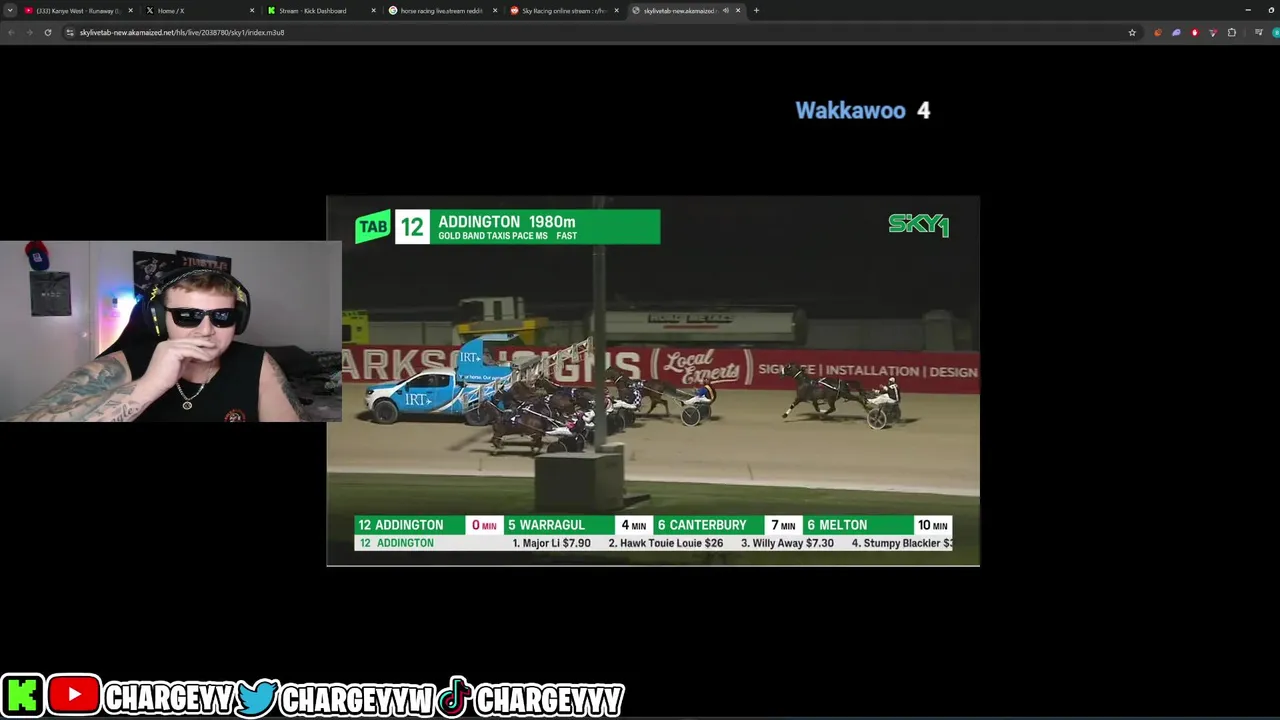Screen dimensions: 1280x720
Task: Click the ADDINGTON 1980m race title
Action: click(x=507, y=222)
